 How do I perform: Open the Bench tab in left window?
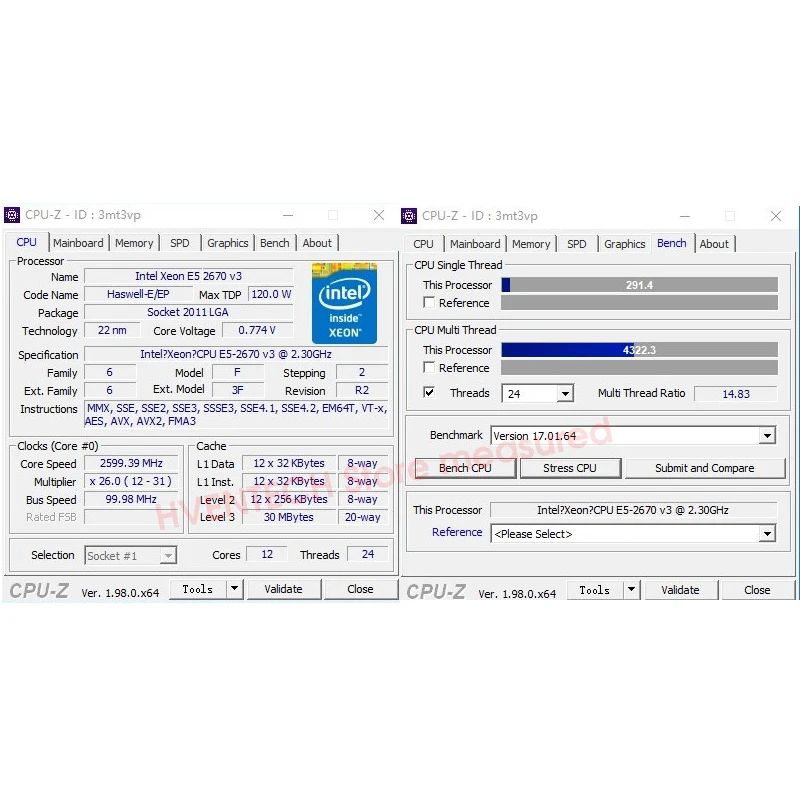[x=274, y=243]
